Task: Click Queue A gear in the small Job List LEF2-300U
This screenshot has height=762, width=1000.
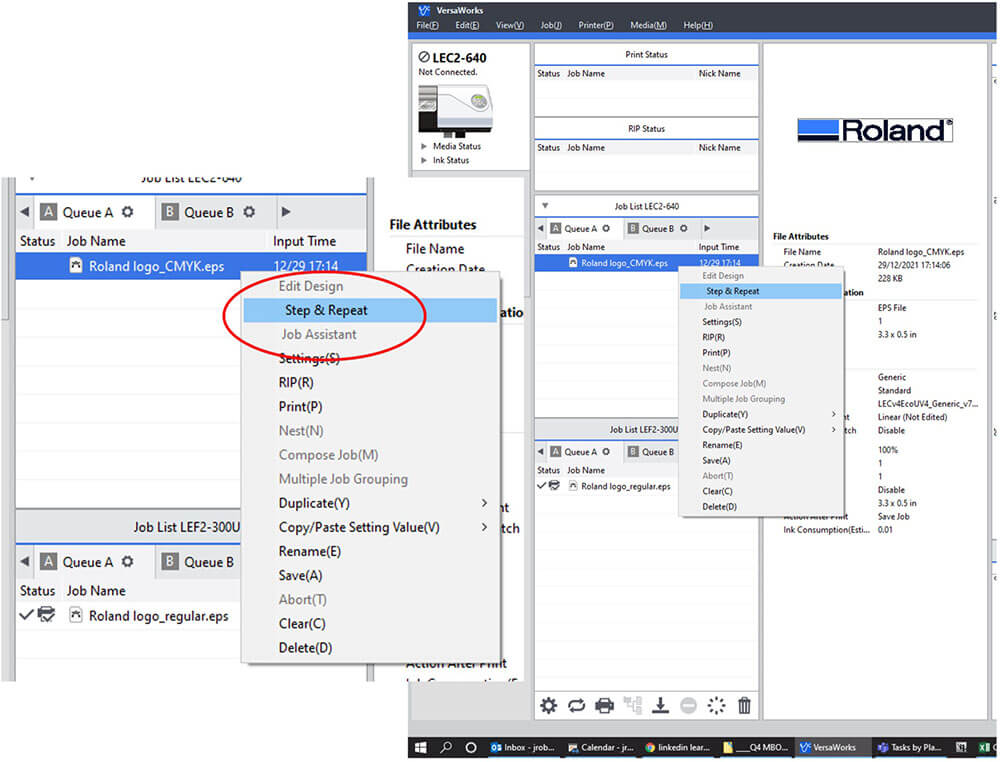Action: tap(606, 451)
